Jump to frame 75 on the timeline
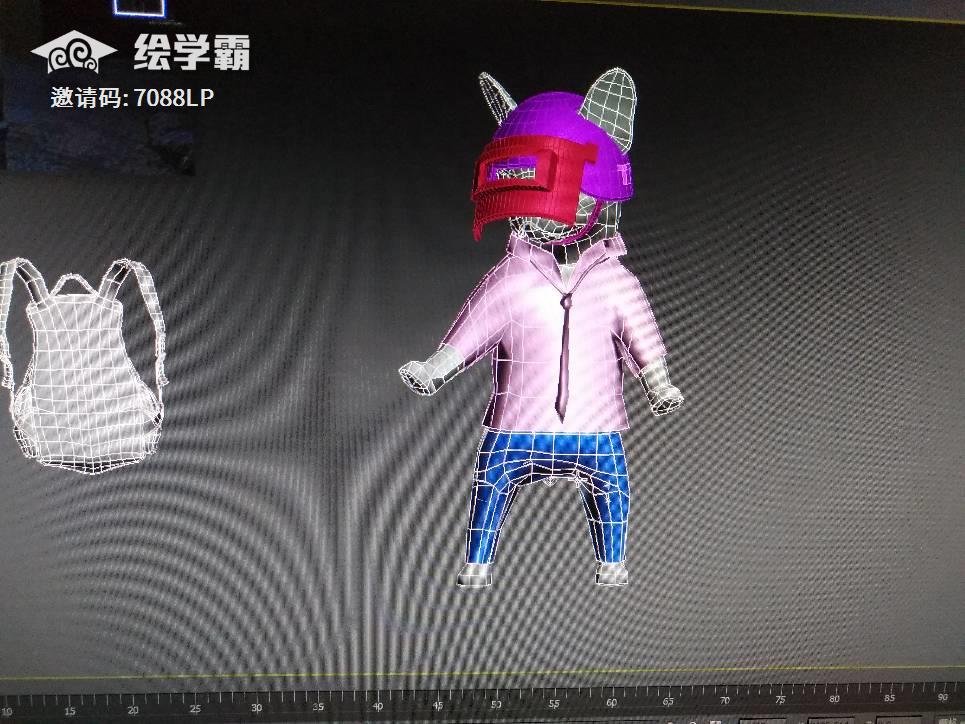 [x=780, y=699]
